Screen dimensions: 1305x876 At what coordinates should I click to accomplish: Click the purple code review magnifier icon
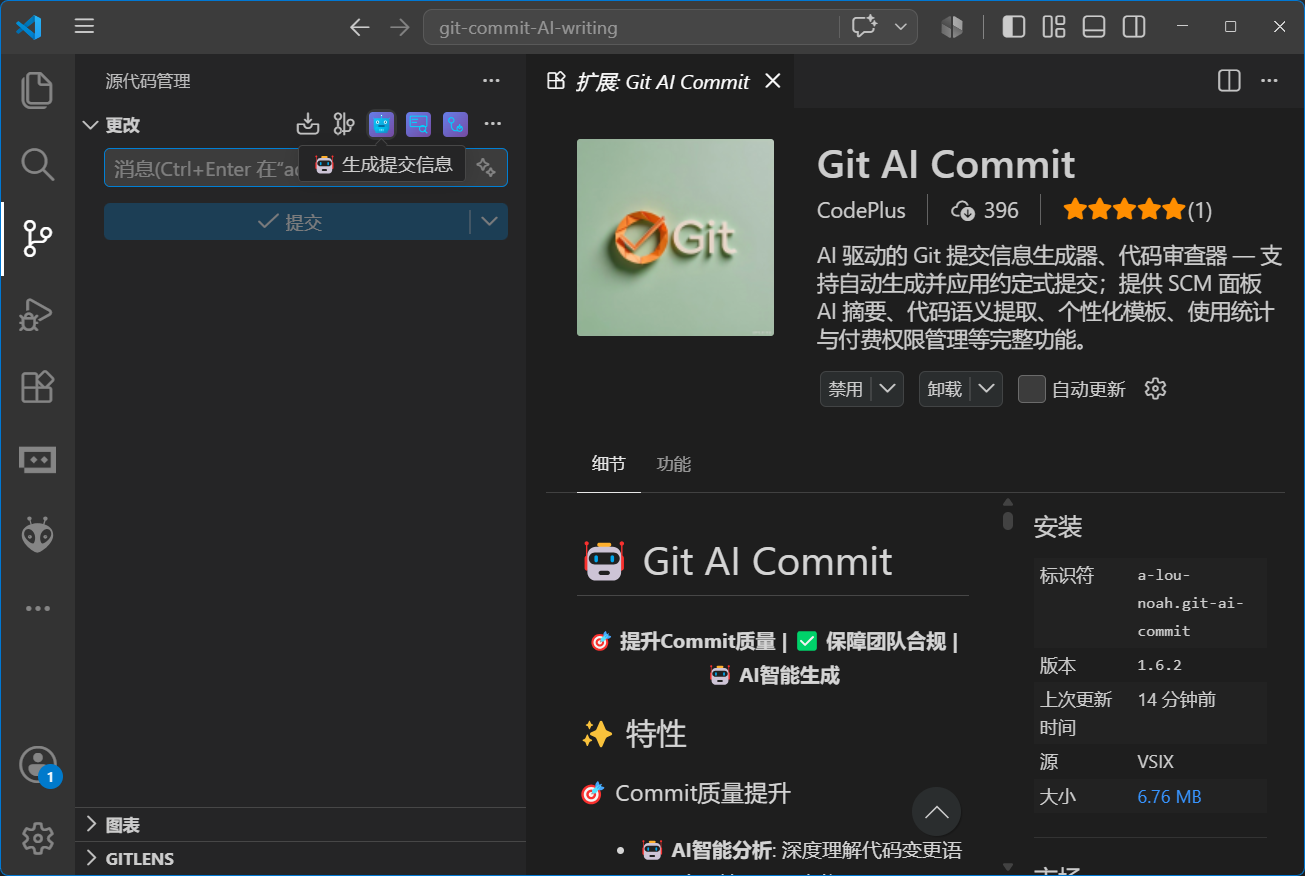[418, 124]
